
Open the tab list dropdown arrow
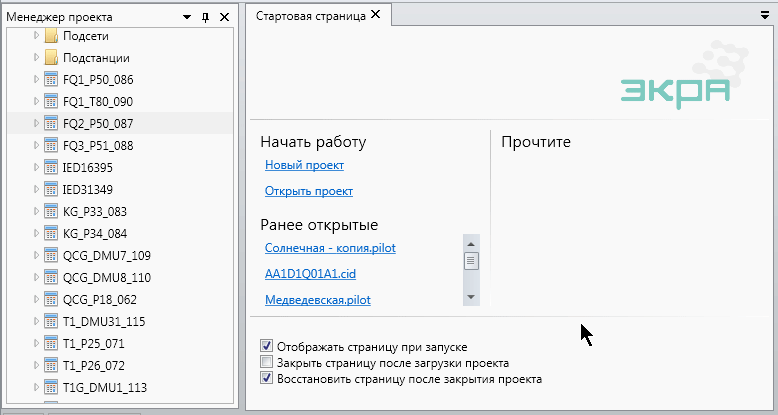[765, 15]
